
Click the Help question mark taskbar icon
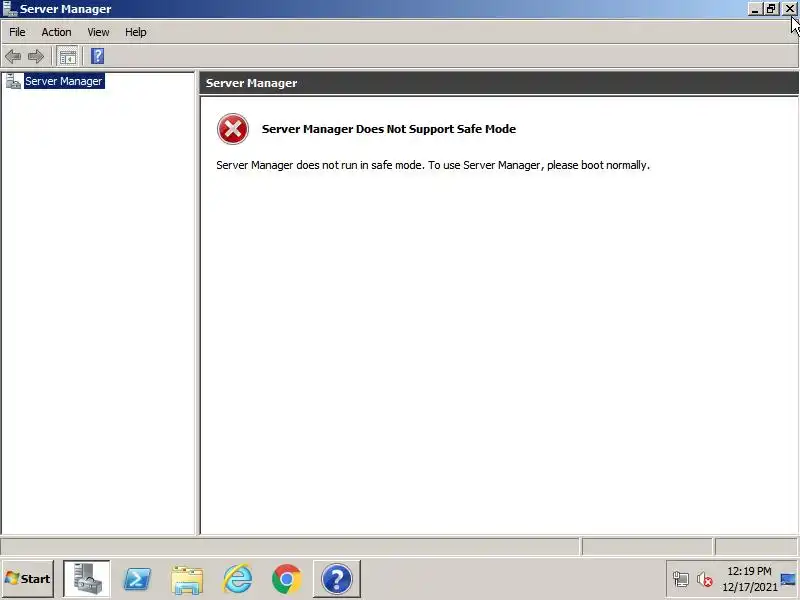pyautogui.click(x=337, y=579)
